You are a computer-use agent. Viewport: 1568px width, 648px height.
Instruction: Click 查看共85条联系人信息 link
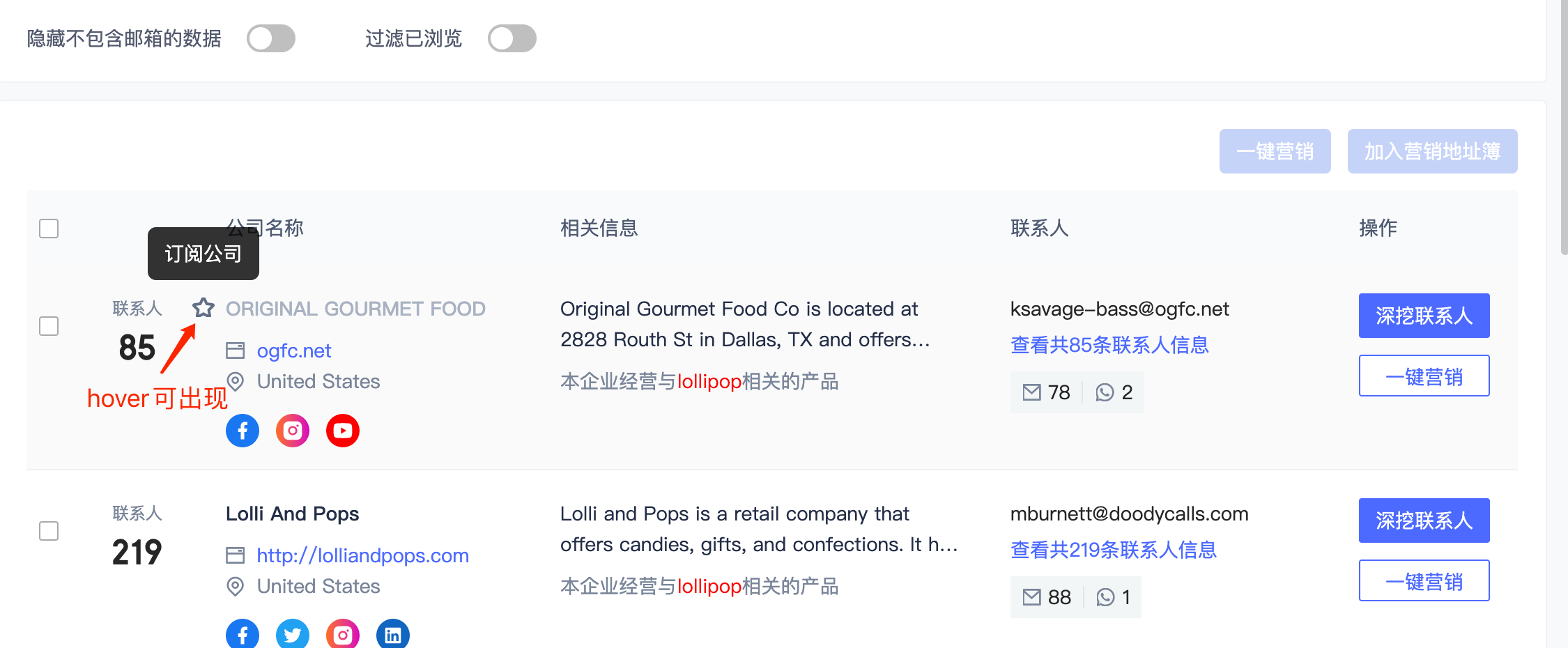click(1109, 345)
